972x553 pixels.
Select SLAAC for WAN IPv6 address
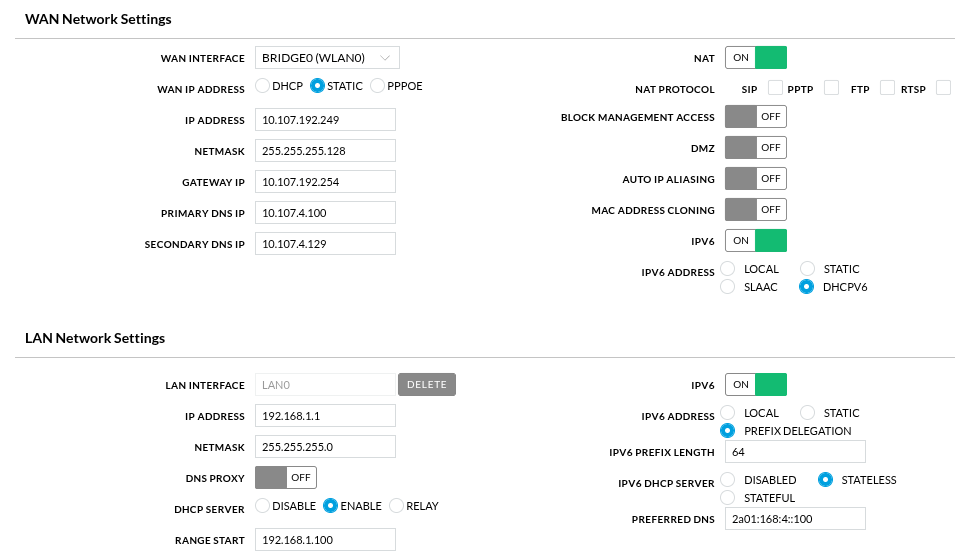click(x=728, y=287)
